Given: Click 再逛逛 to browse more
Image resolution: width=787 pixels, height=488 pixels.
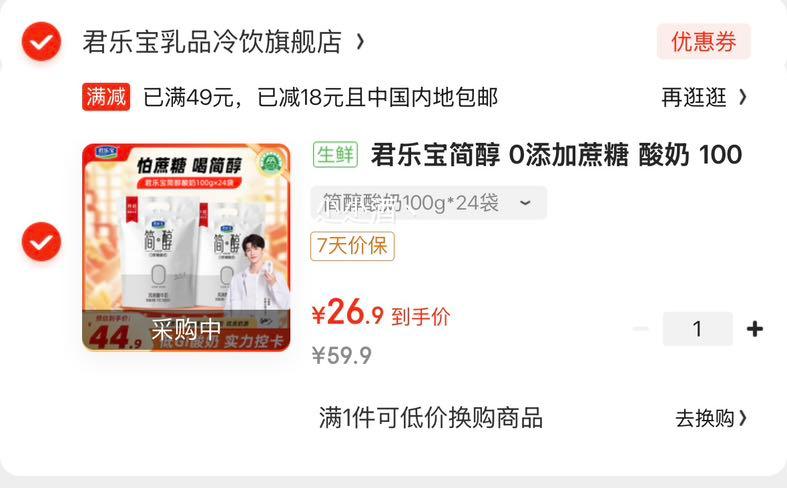Looking at the screenshot, I should (694, 97).
